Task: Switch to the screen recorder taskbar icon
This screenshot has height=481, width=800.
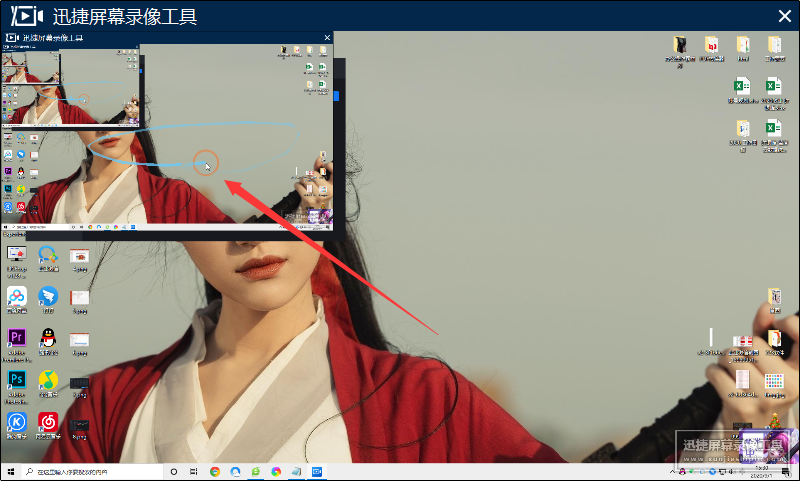Action: (x=317, y=472)
